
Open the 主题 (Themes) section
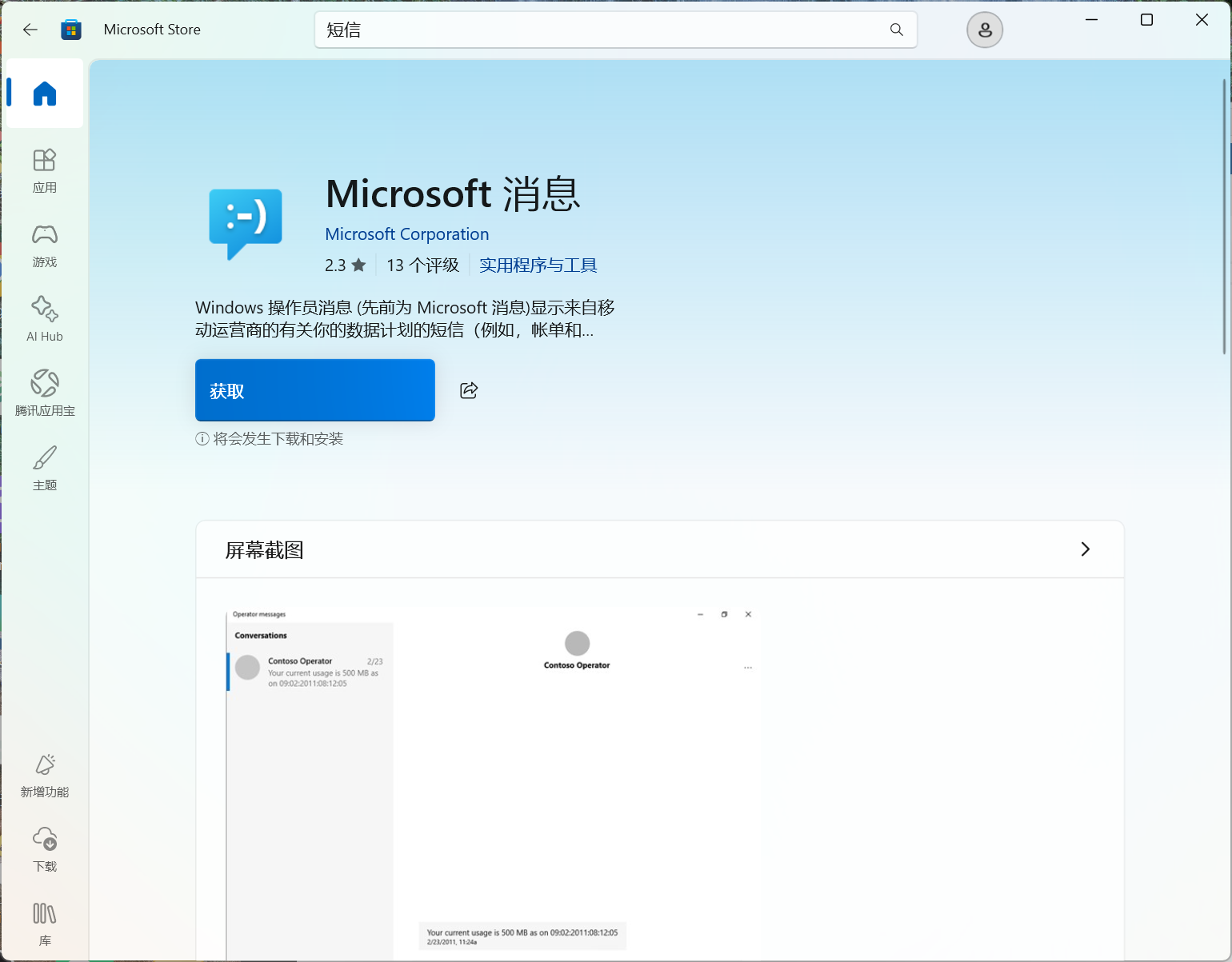[x=45, y=469]
